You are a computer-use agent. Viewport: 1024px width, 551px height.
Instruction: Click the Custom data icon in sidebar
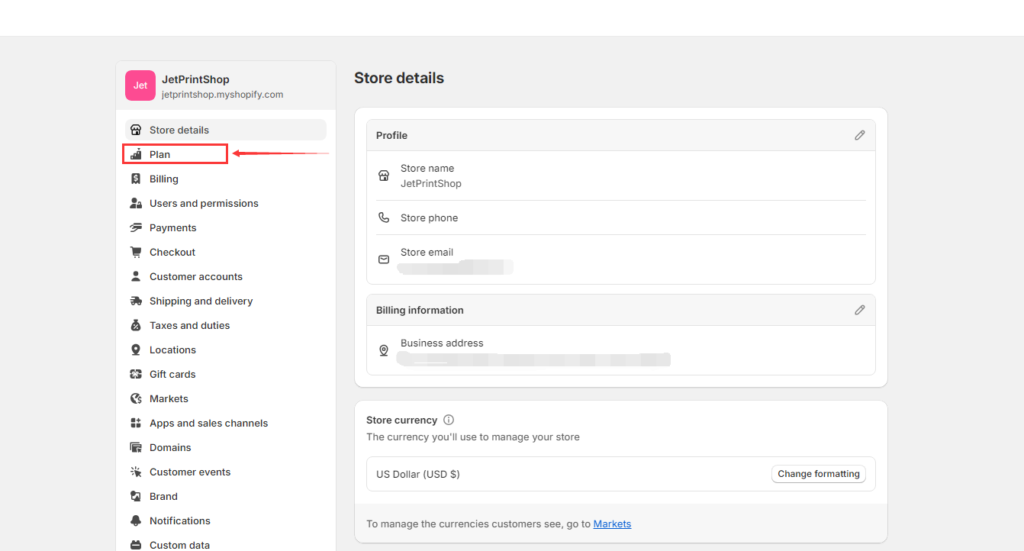pyautogui.click(x=136, y=545)
